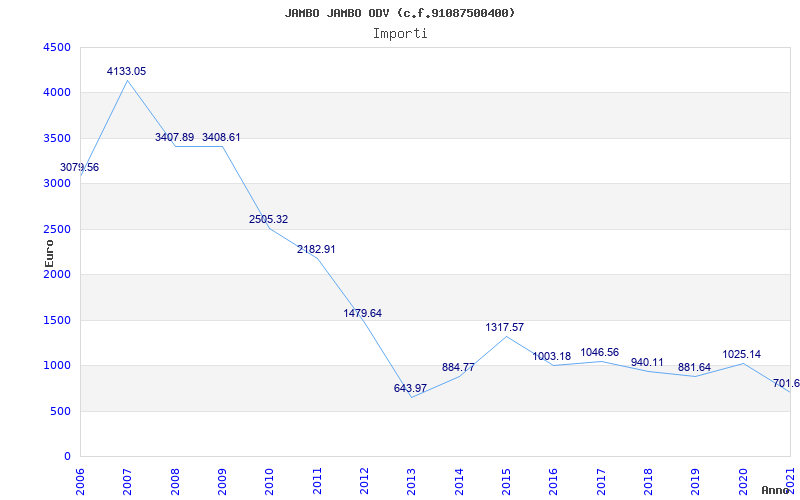Click the 4133.05 peak data label
800x500 pixels.
point(127,71)
